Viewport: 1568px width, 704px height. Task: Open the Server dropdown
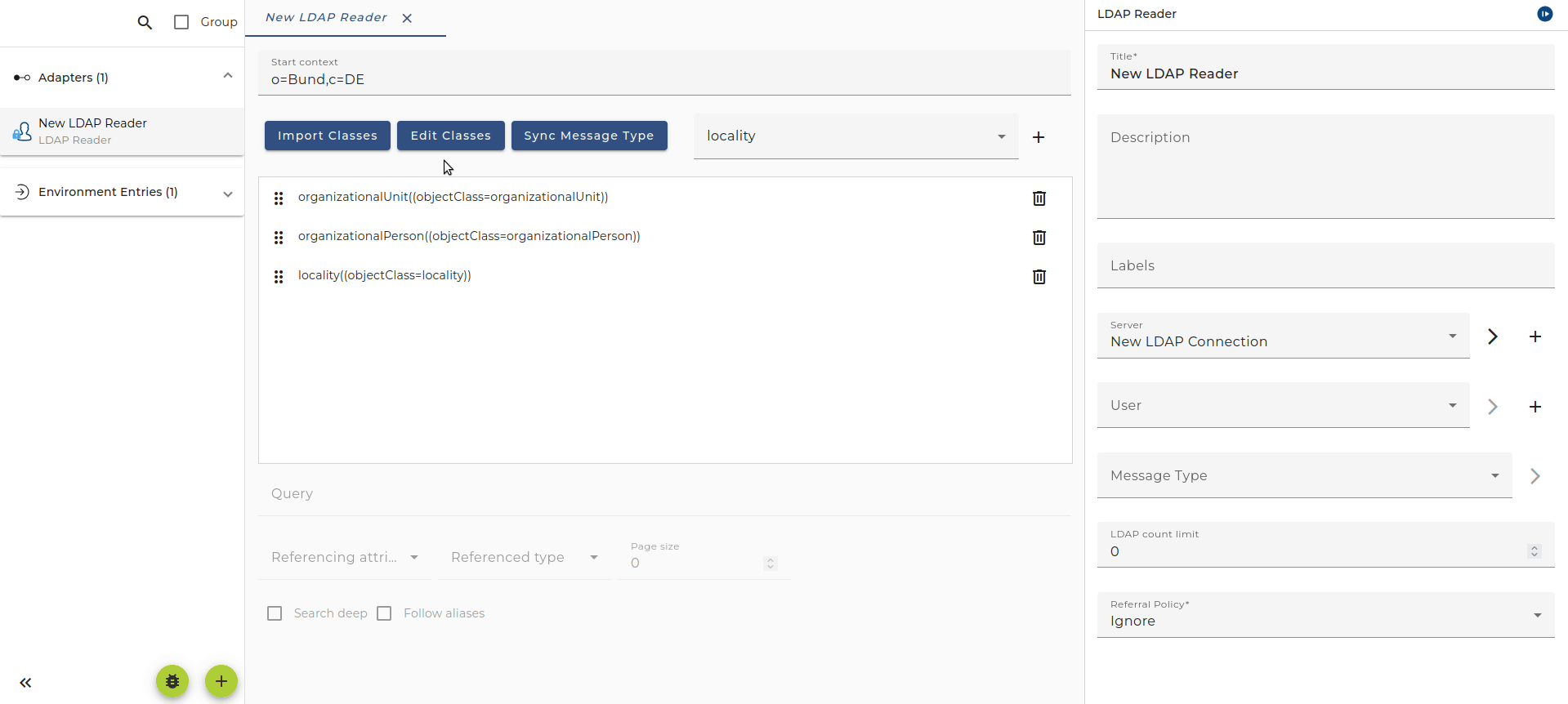[x=1283, y=336]
